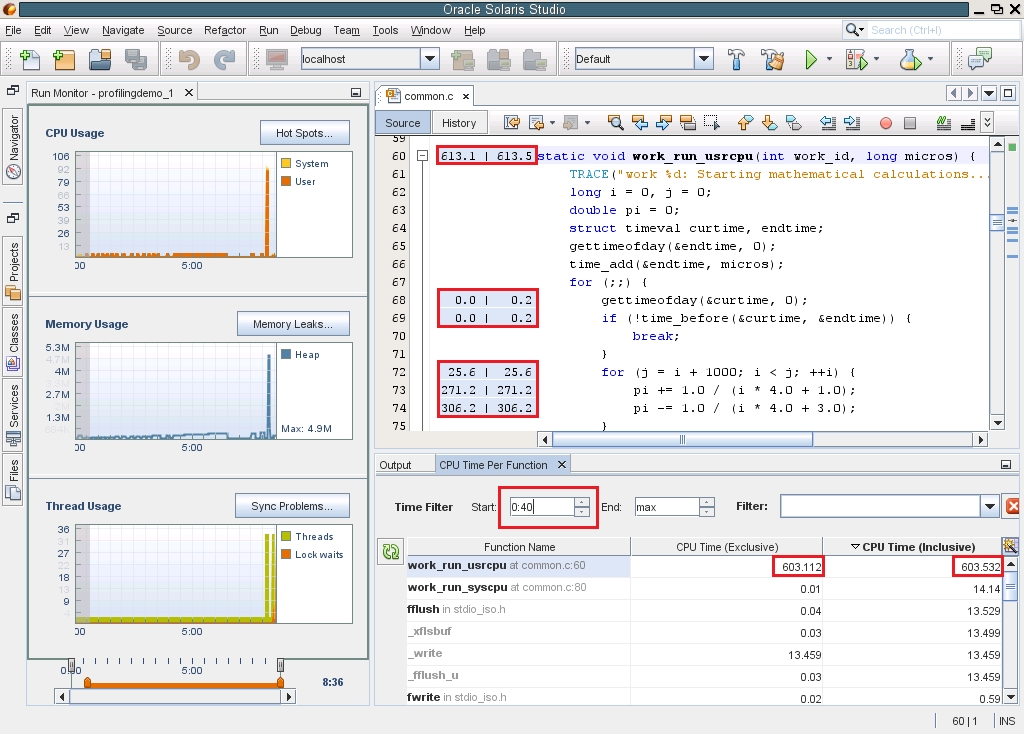Click the timeline start slider handle
This screenshot has width=1024, height=734.
click(x=71, y=665)
